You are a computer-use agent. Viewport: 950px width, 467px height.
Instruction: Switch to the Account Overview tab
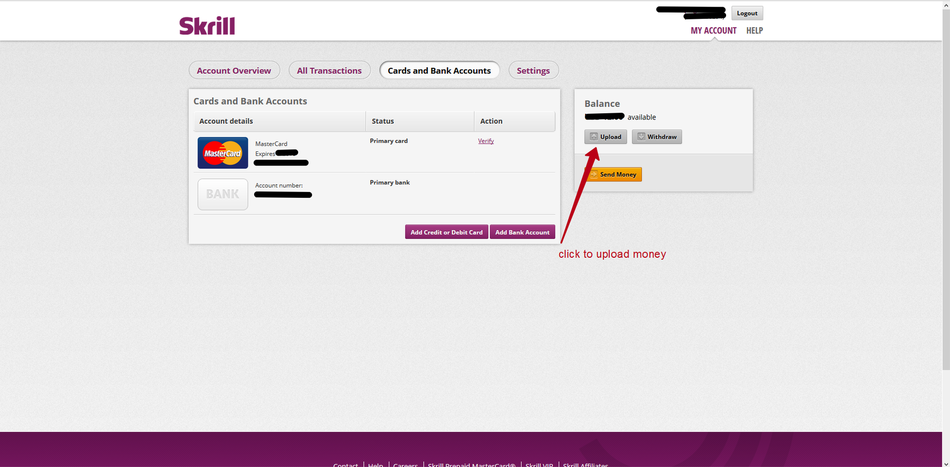click(234, 70)
